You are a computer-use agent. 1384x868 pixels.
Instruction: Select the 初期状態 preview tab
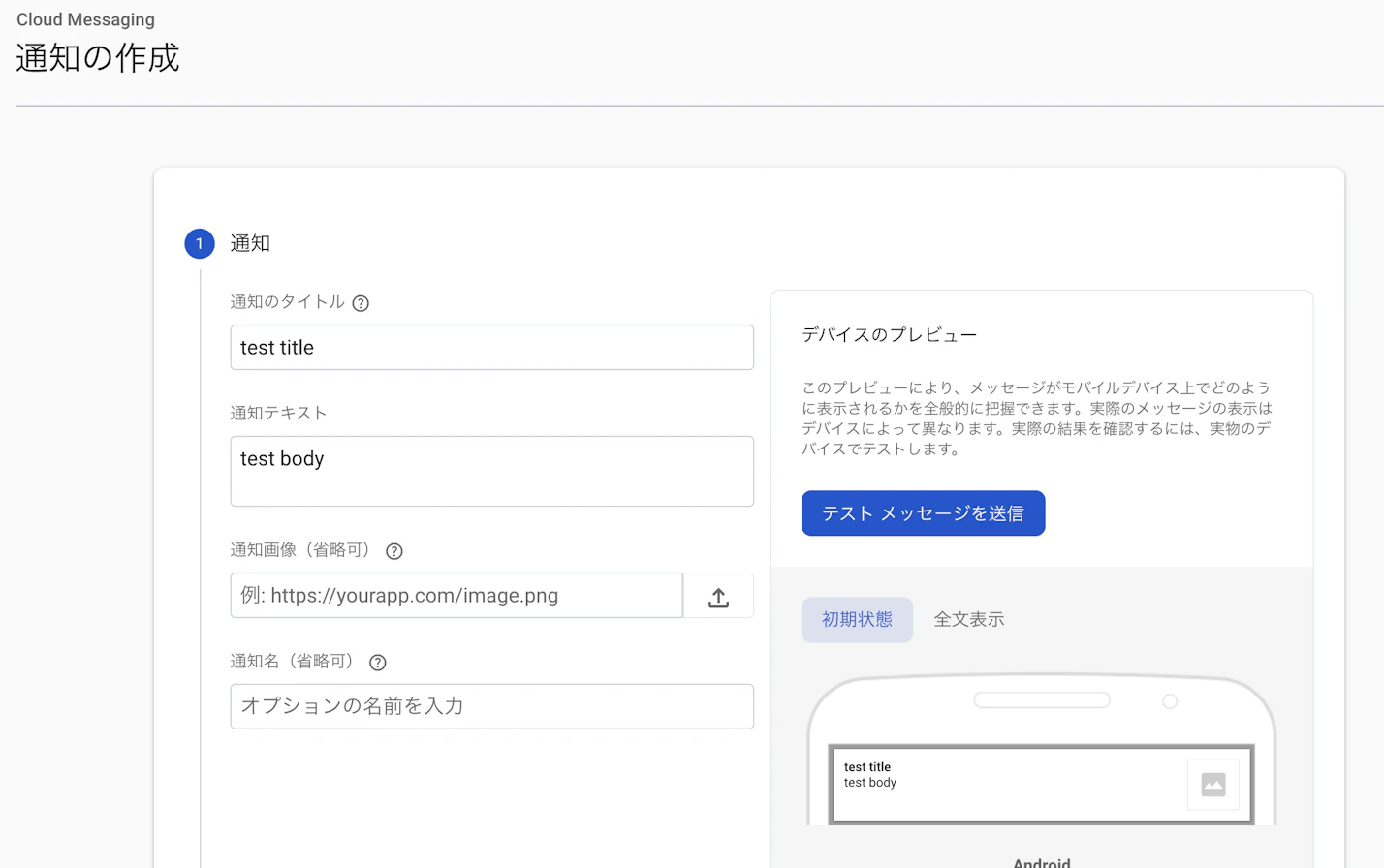(x=857, y=620)
